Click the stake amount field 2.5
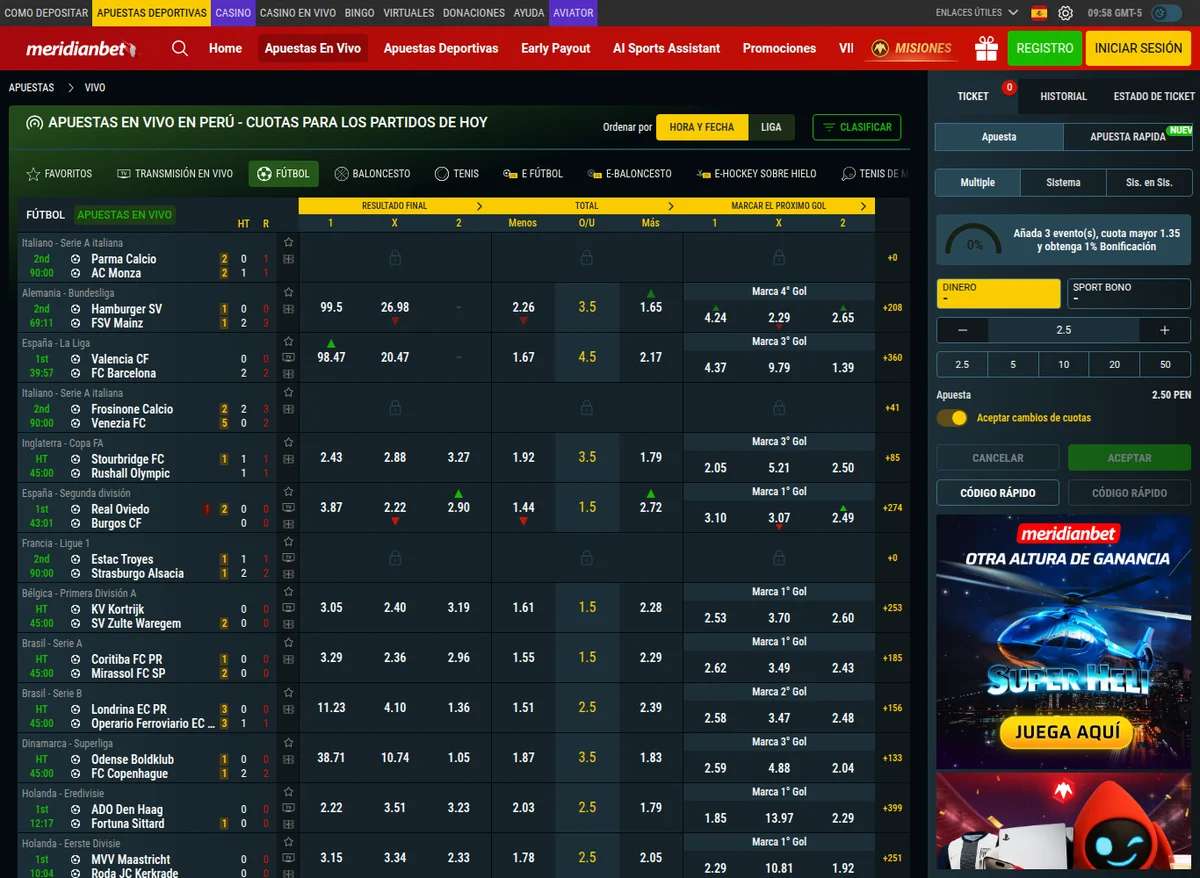 click(1063, 330)
